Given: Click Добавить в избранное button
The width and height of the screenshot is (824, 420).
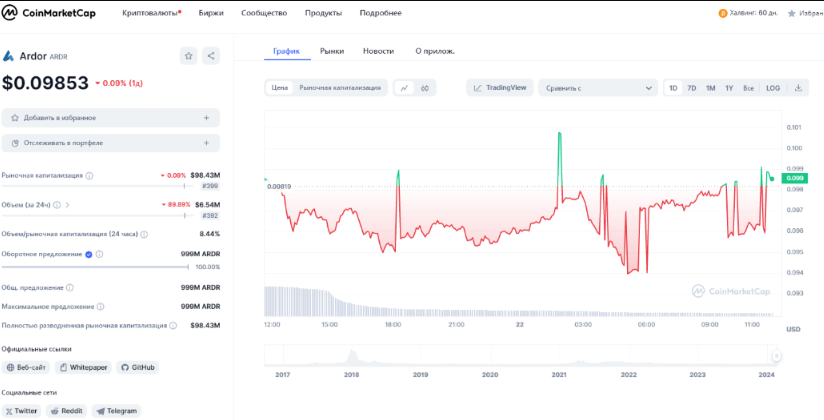Looking at the screenshot, I should [110, 118].
